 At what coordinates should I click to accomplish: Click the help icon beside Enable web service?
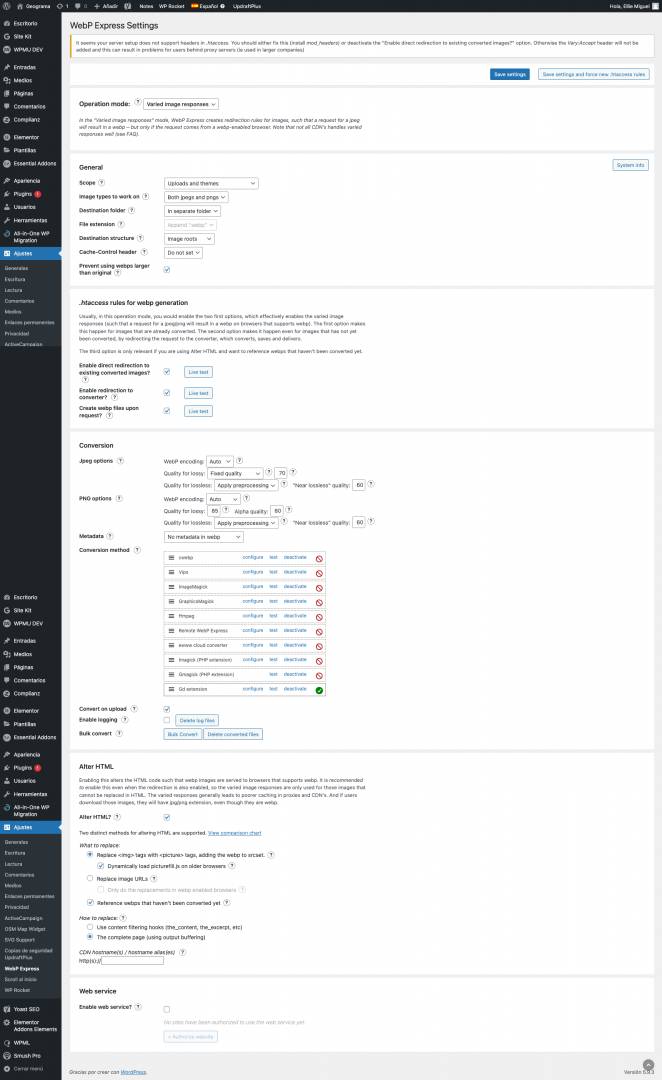coord(138,1006)
